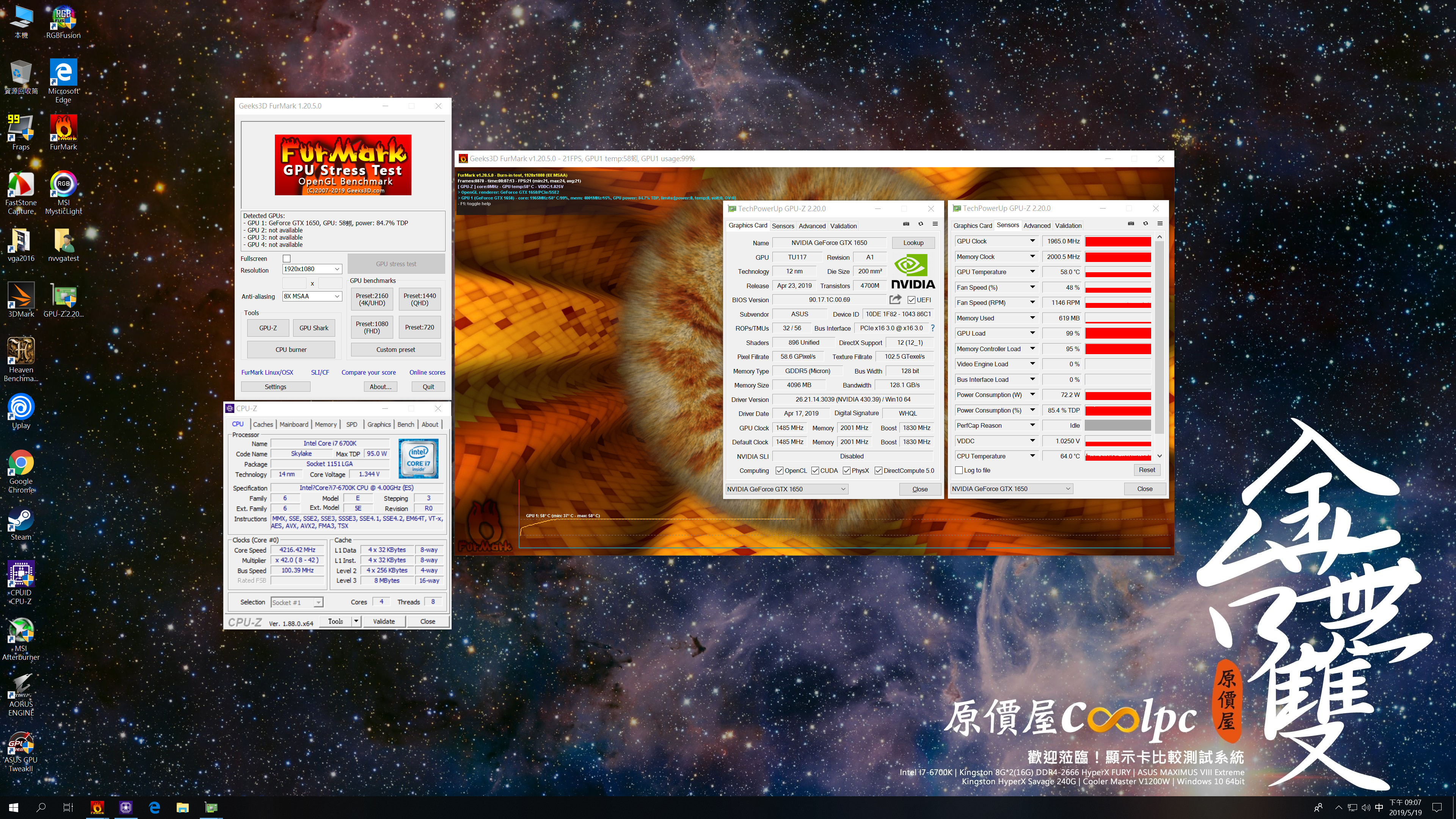Open hamburger menu in GPU-Z Sensors window

[1160, 224]
